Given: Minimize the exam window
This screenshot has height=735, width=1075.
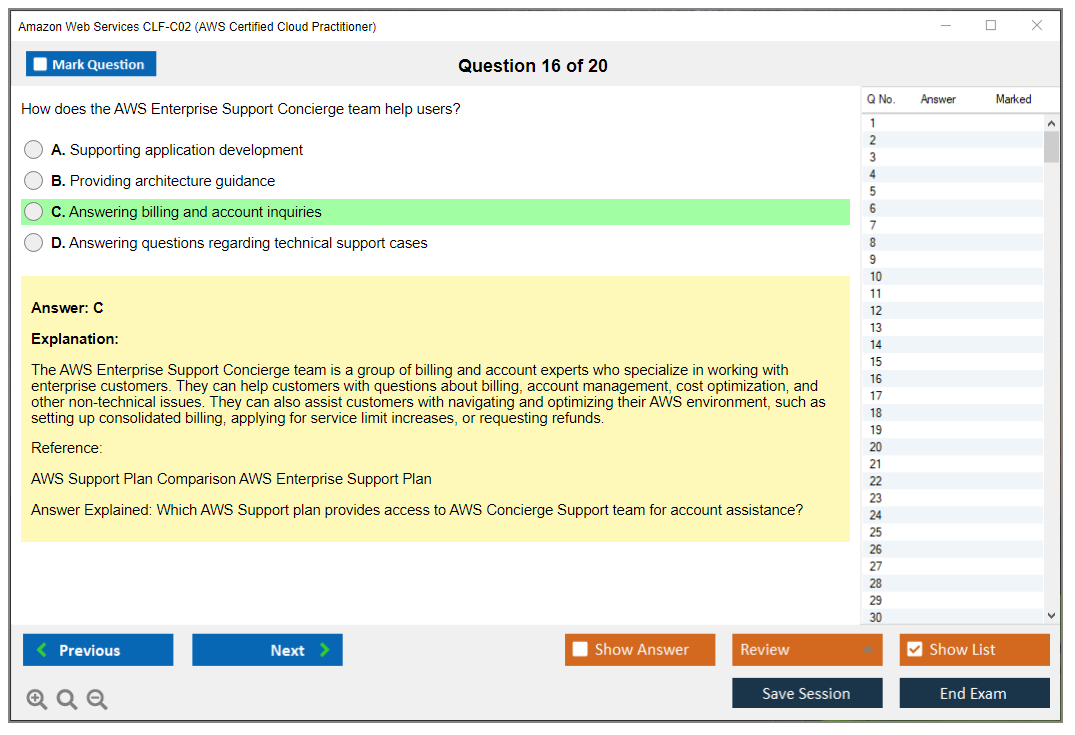Looking at the screenshot, I should [x=945, y=26].
